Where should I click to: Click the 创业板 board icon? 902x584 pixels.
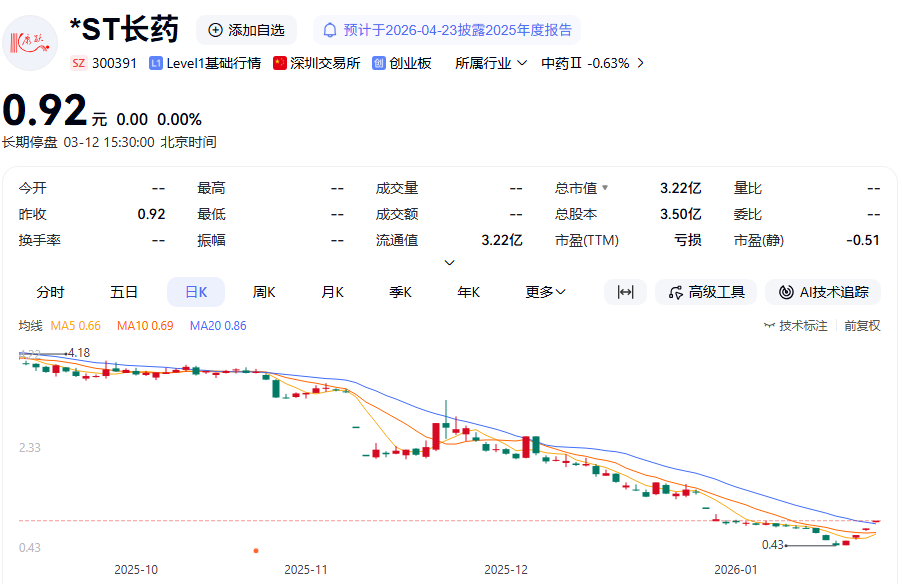[379, 63]
